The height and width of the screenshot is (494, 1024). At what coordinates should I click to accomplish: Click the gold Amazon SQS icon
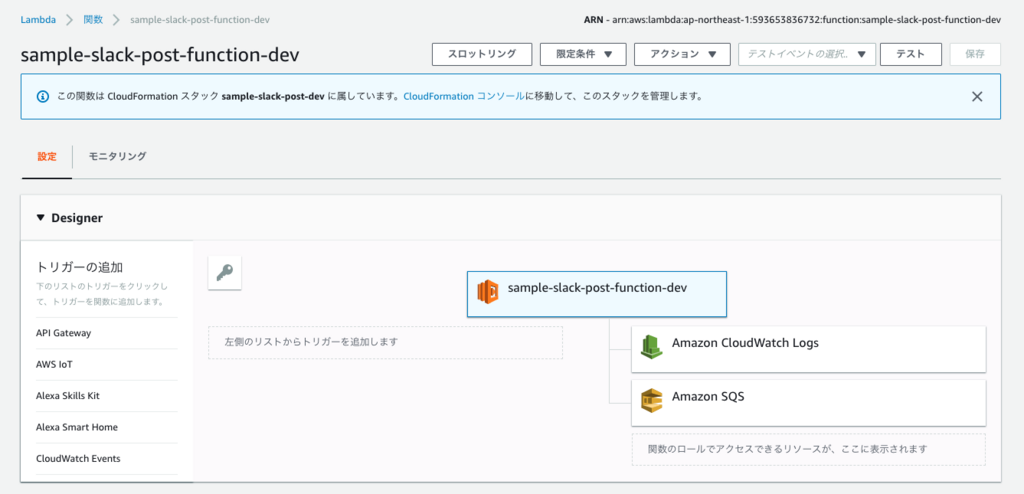coord(652,400)
